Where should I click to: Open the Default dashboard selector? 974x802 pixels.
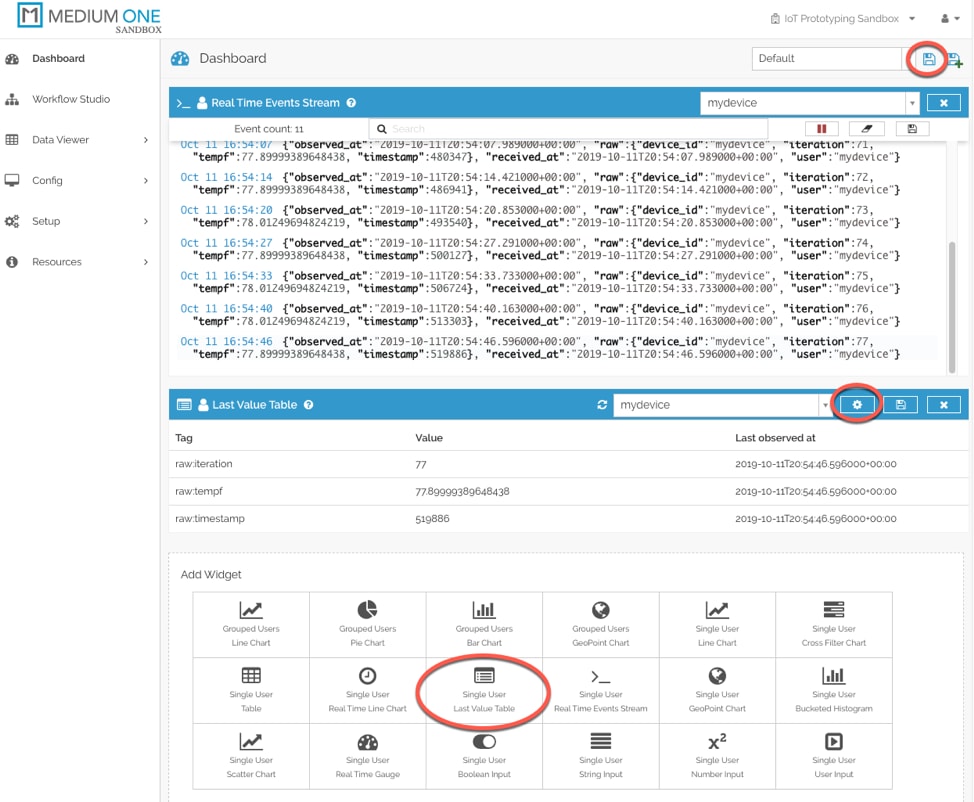click(827, 59)
